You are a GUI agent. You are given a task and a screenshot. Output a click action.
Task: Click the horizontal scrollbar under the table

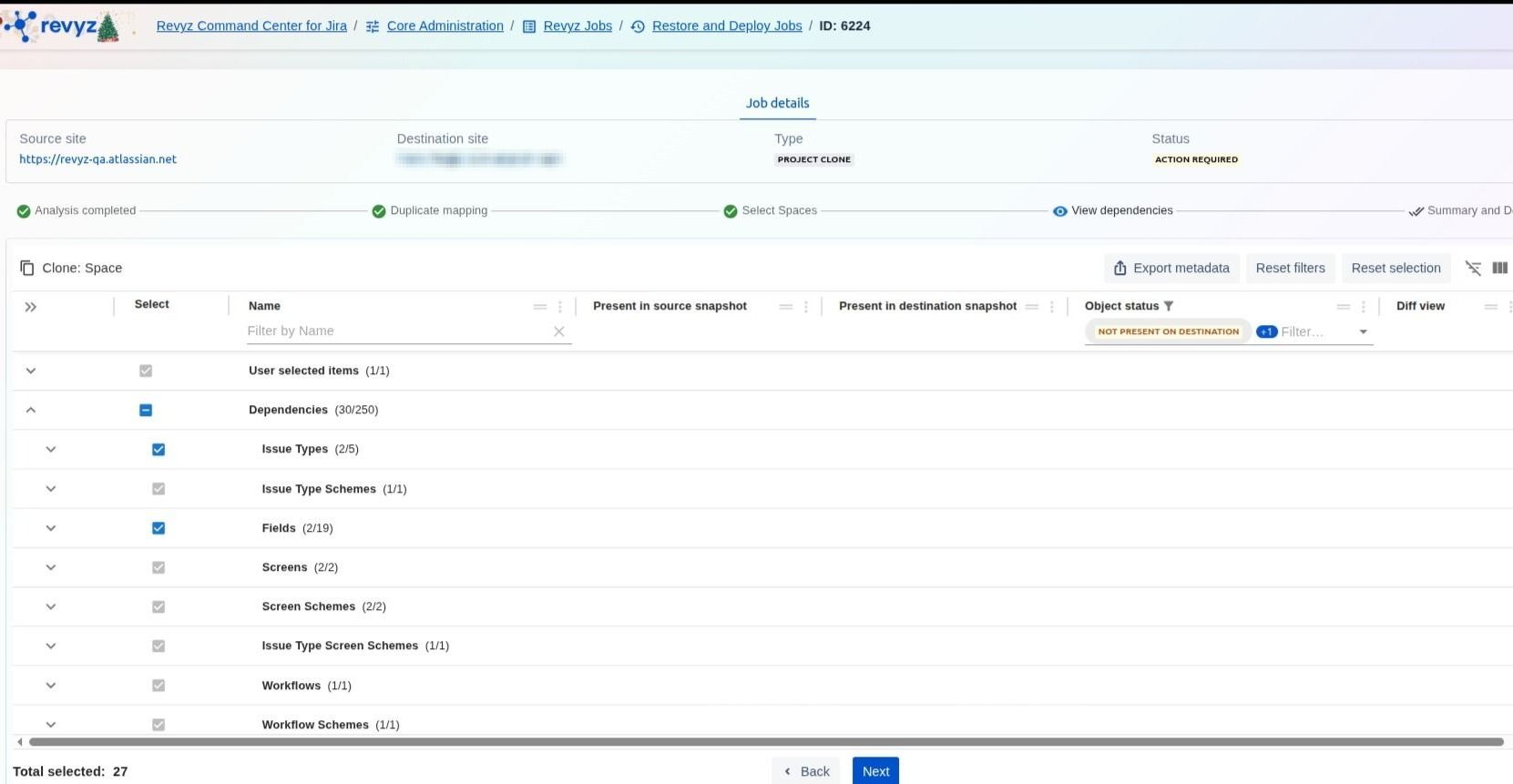[x=765, y=742]
